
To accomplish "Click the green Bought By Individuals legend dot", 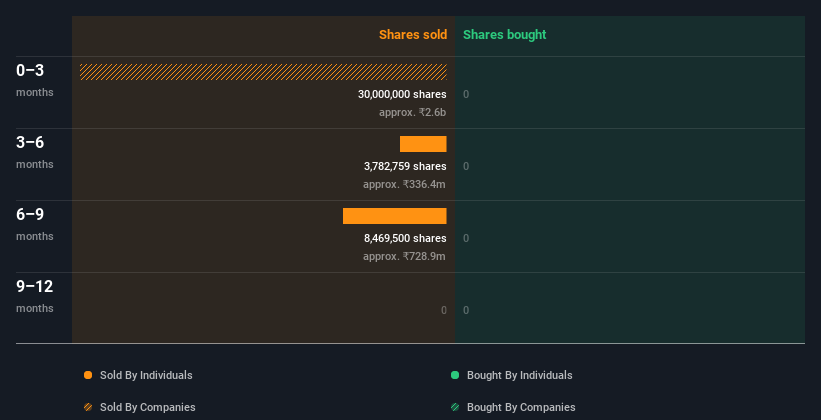I will pyautogui.click(x=455, y=375).
